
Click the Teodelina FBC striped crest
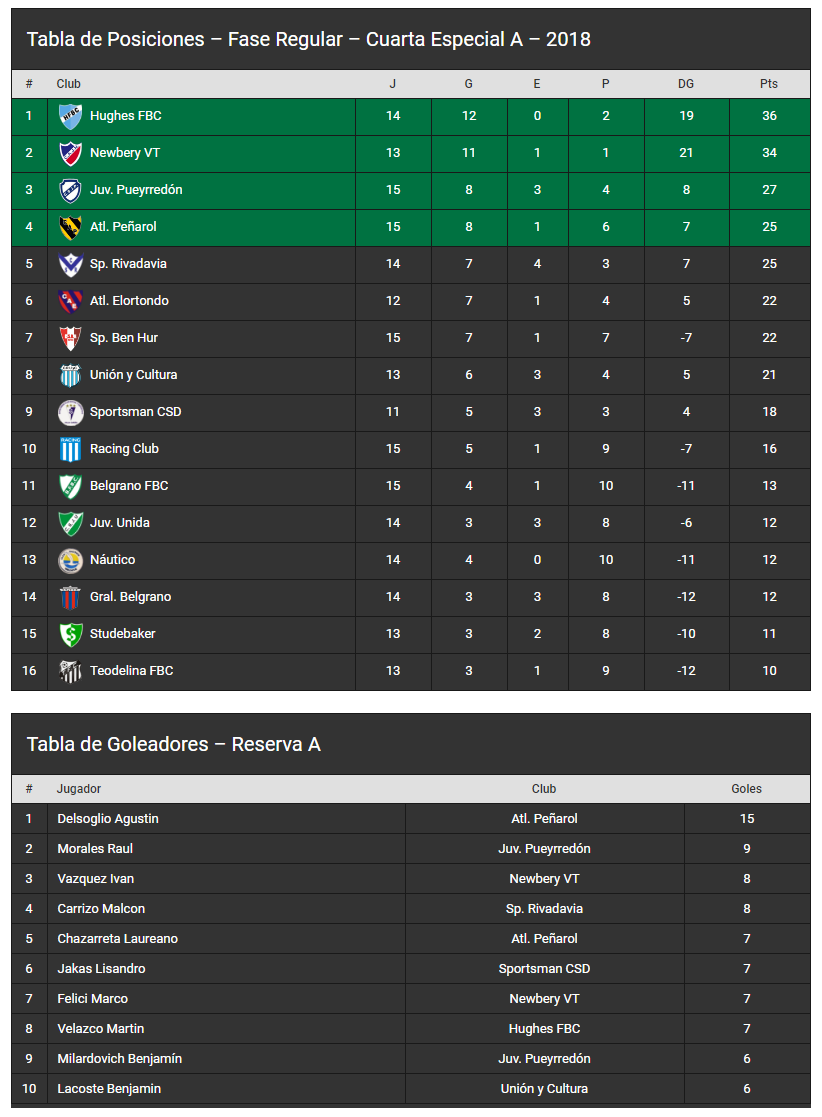tap(70, 672)
